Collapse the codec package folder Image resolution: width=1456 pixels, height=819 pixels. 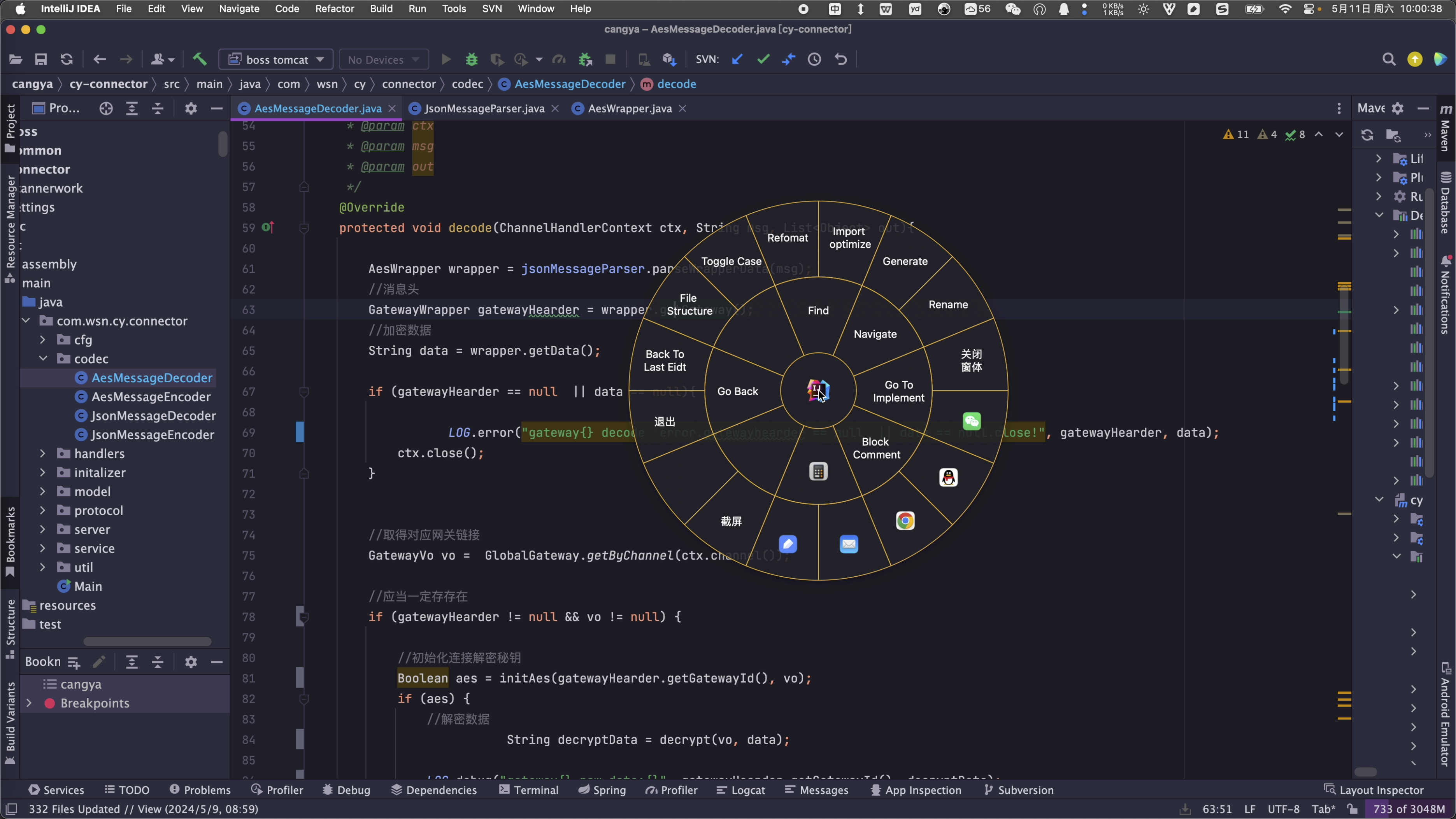[x=42, y=359]
